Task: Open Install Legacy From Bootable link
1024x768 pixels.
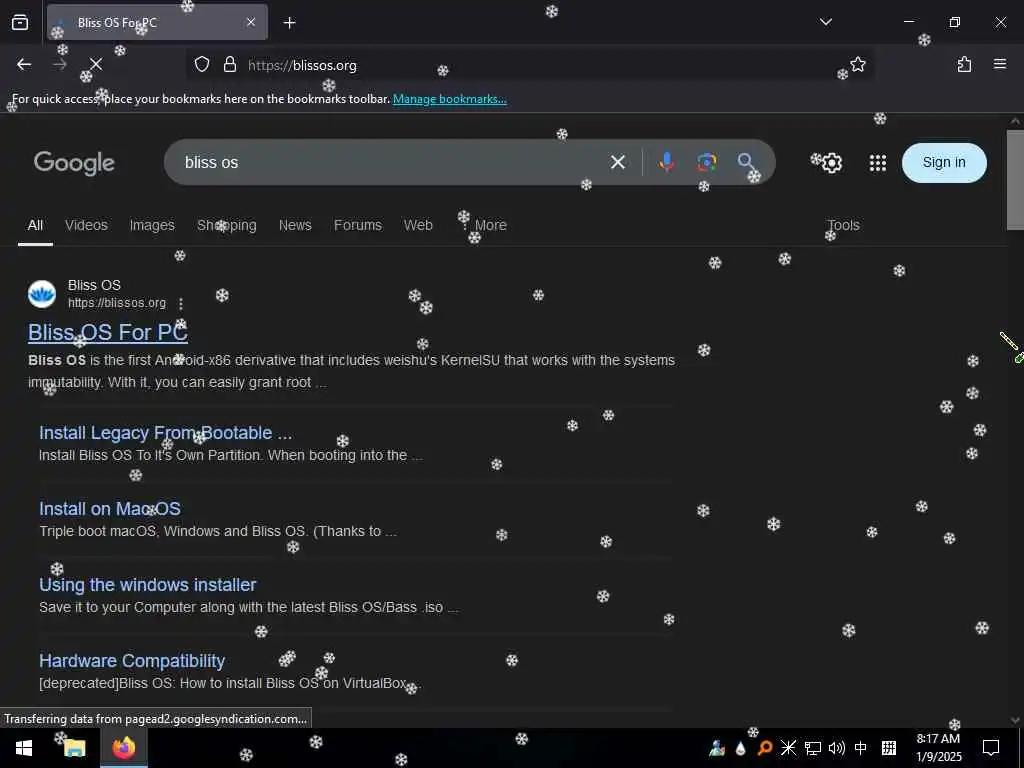Action: pyautogui.click(x=165, y=433)
